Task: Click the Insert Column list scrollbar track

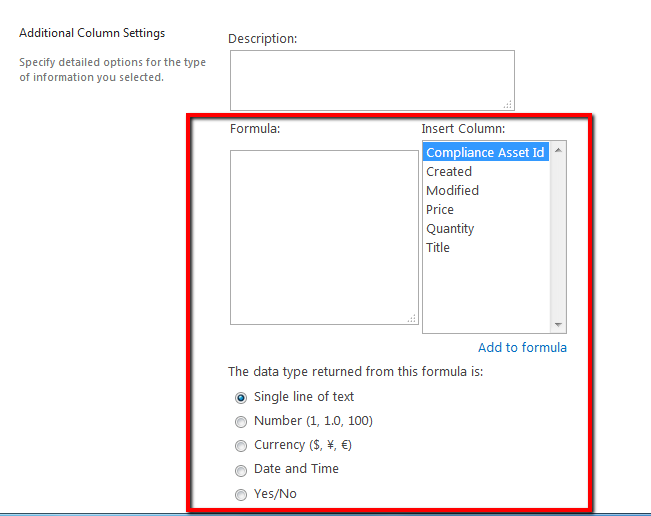Action: point(558,237)
